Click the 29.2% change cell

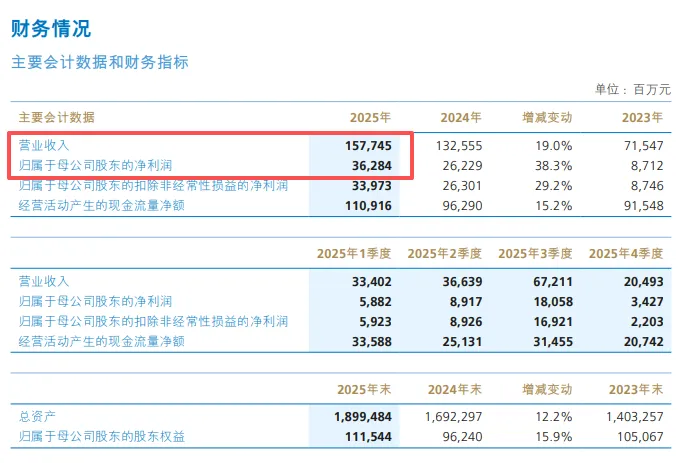click(x=554, y=185)
